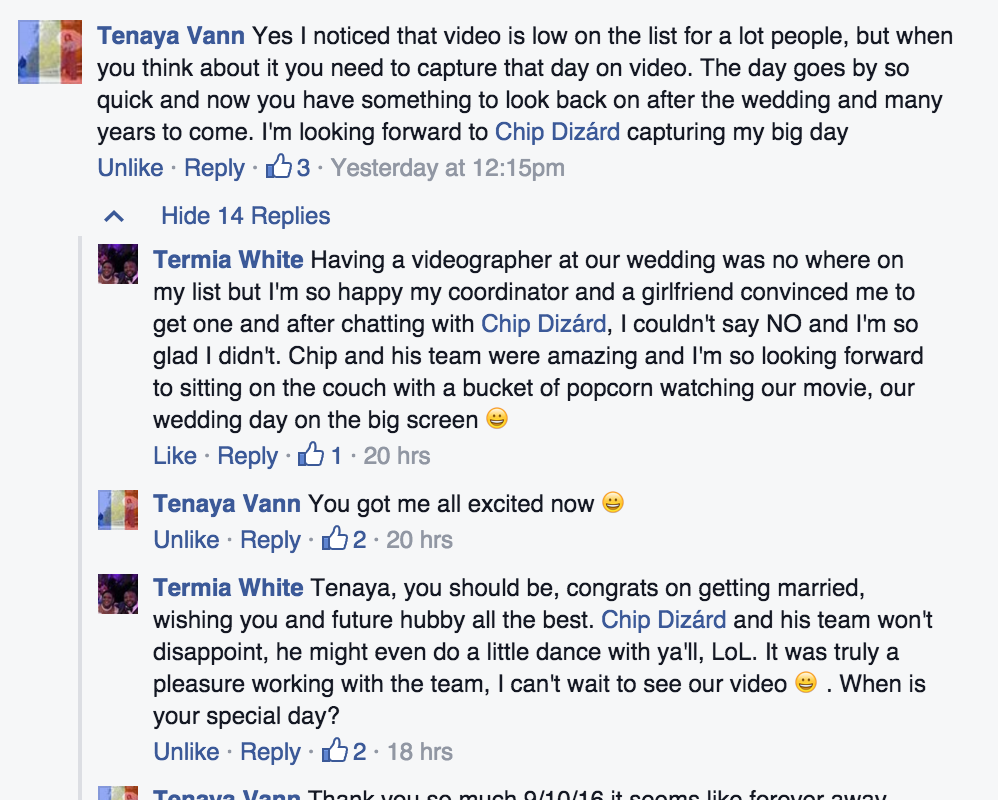Click 'Yesterday at 12:15pm' timestamp
Screen dimensions: 998x800
point(447,168)
